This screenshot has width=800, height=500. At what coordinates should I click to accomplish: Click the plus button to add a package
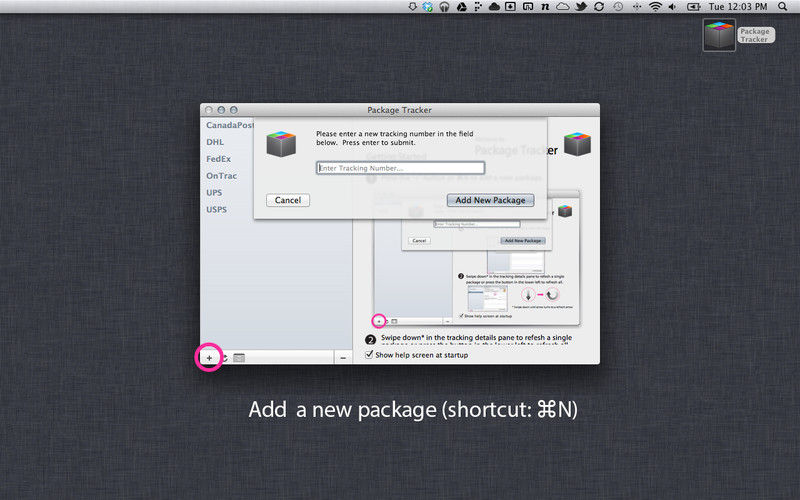(209, 358)
